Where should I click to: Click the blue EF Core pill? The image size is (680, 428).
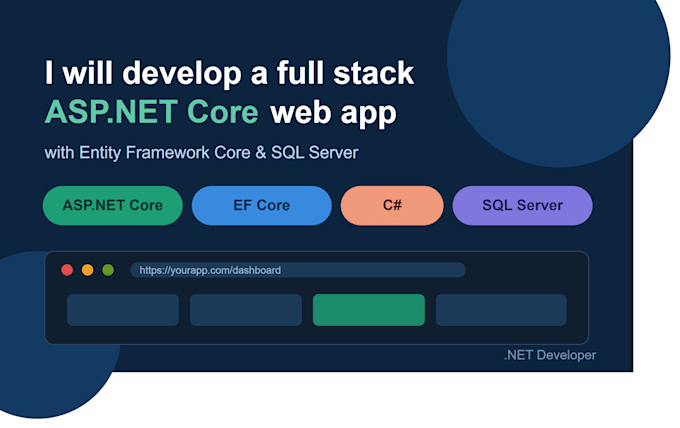pos(262,206)
